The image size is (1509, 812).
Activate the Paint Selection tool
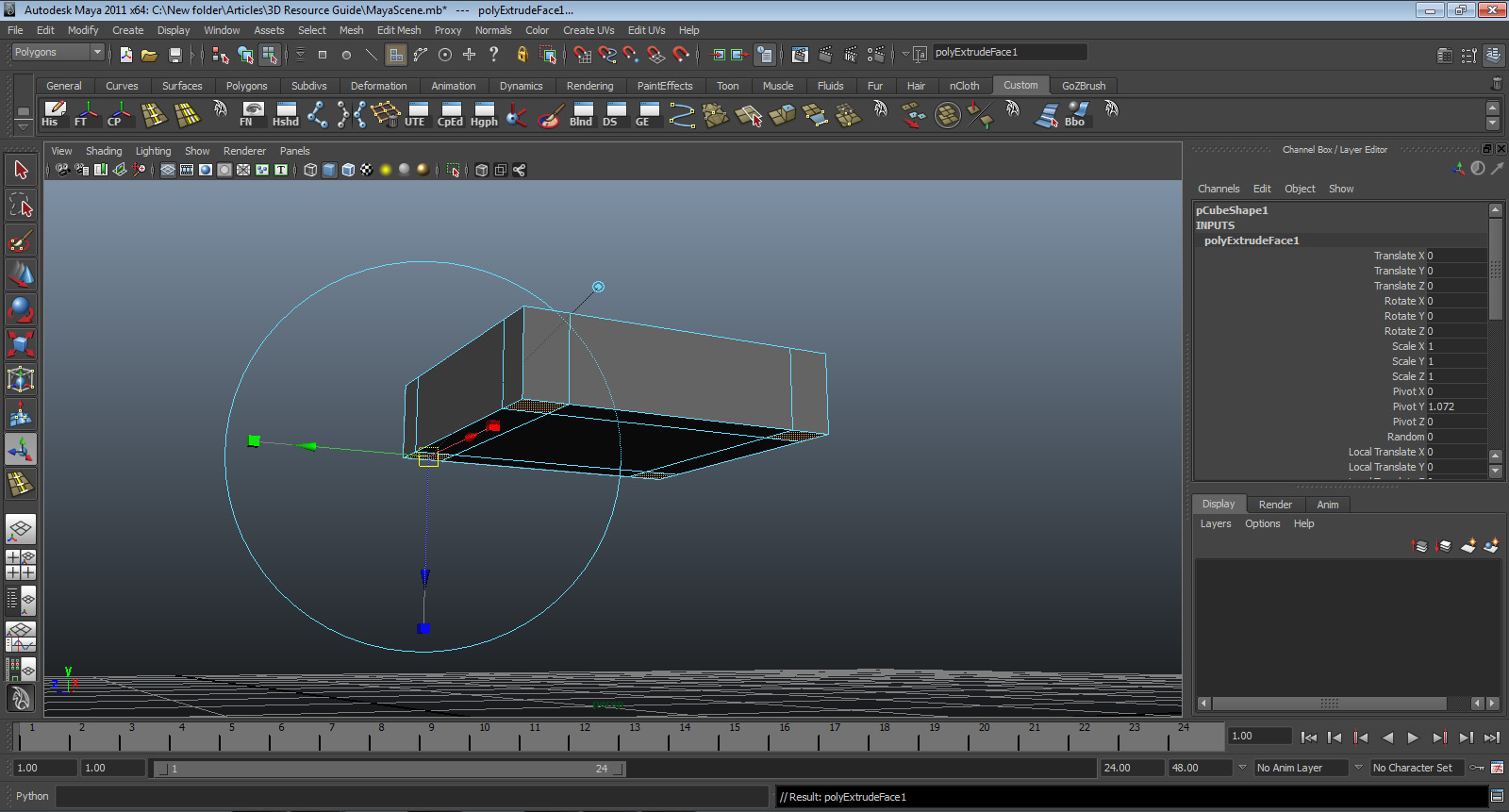pyautogui.click(x=21, y=240)
